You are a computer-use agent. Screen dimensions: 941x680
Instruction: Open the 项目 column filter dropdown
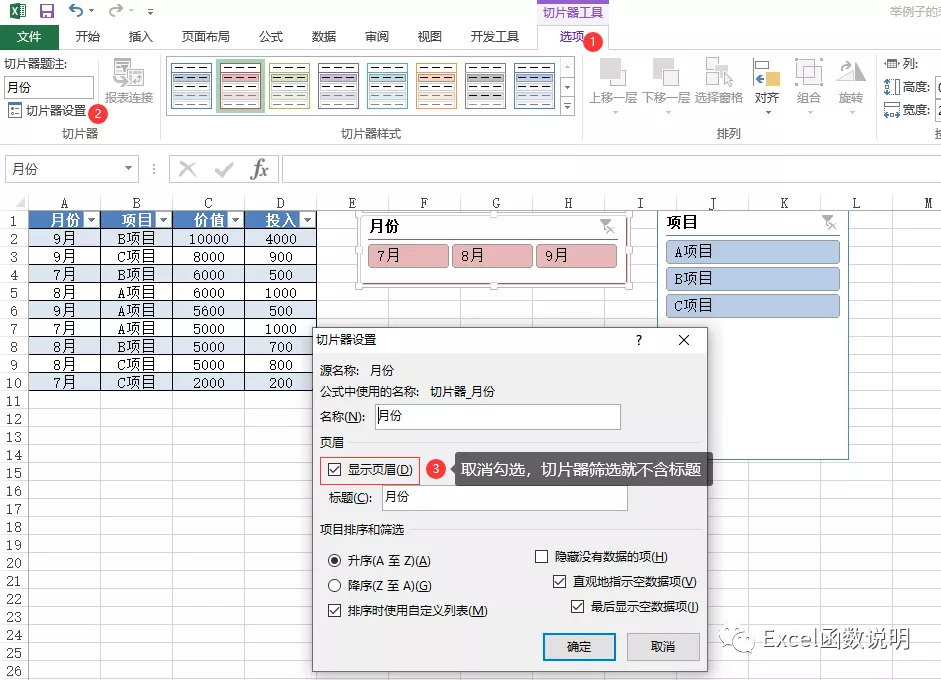(163, 220)
